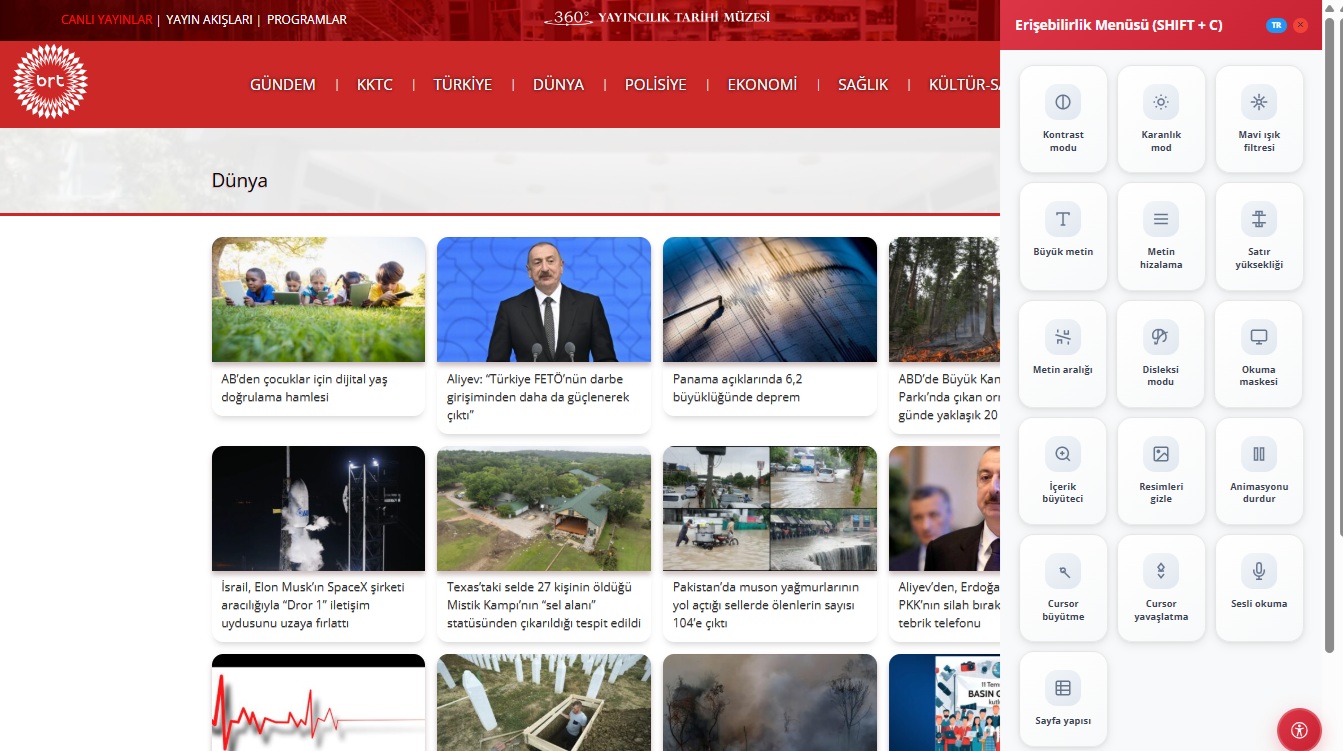
Task: Enable Kontrast modu in accessibility menu
Action: coord(1063,103)
